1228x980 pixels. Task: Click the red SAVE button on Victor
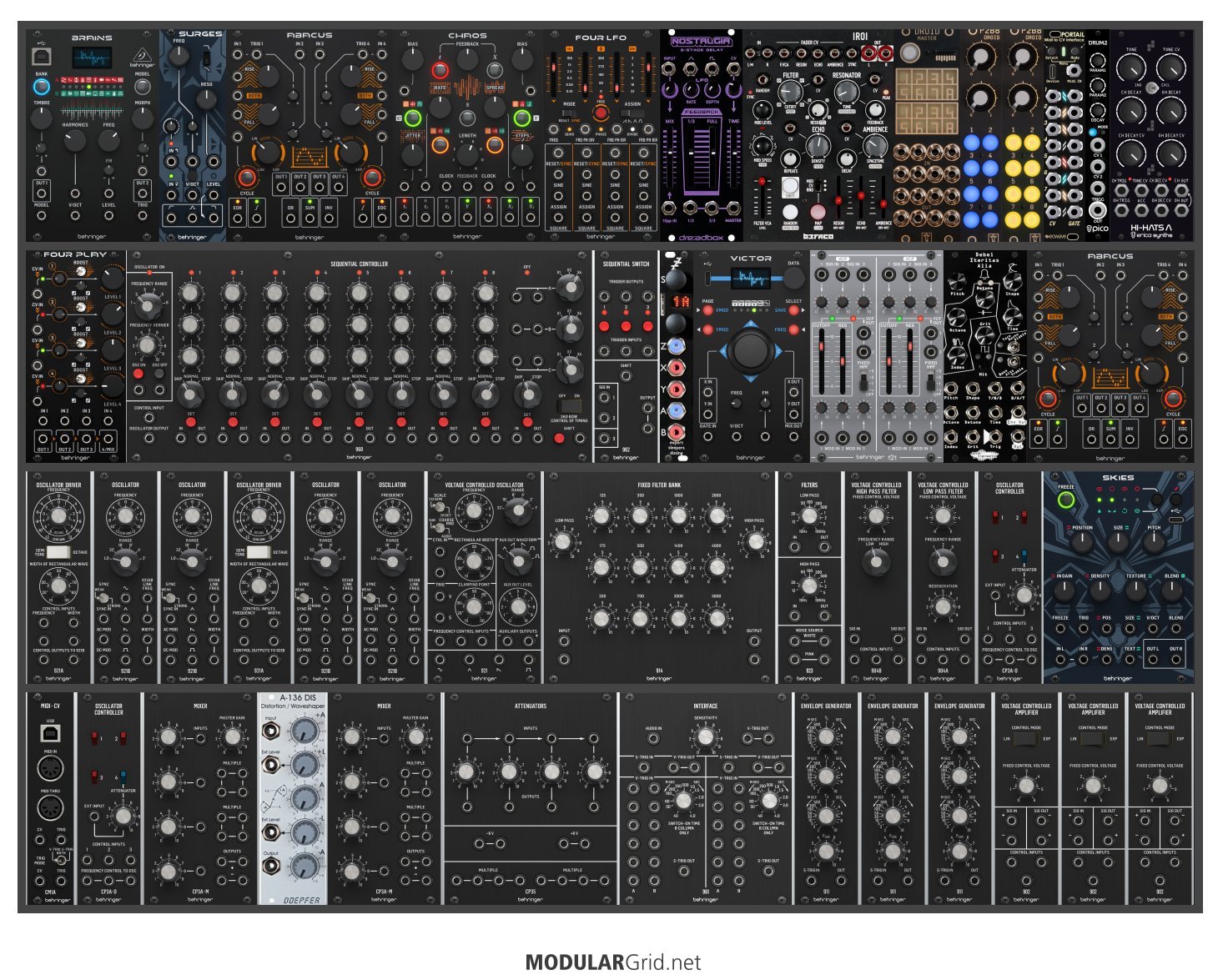[x=796, y=310]
